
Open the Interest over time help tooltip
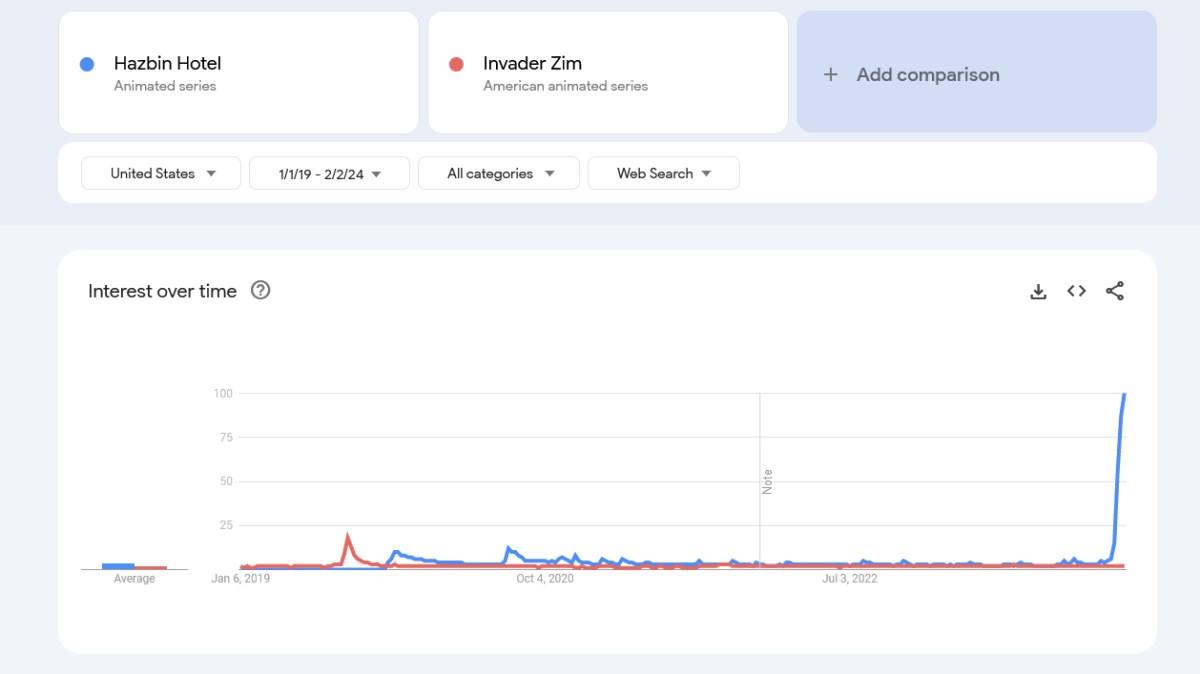pyautogui.click(x=260, y=291)
